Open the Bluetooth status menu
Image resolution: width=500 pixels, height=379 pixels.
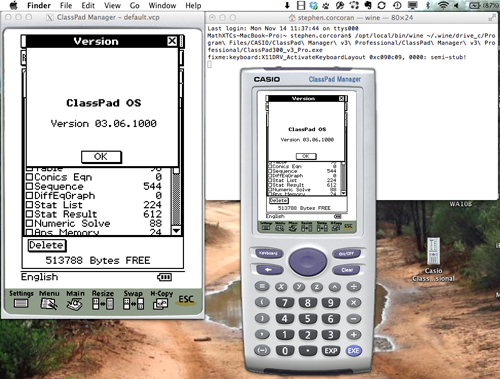coord(429,5)
